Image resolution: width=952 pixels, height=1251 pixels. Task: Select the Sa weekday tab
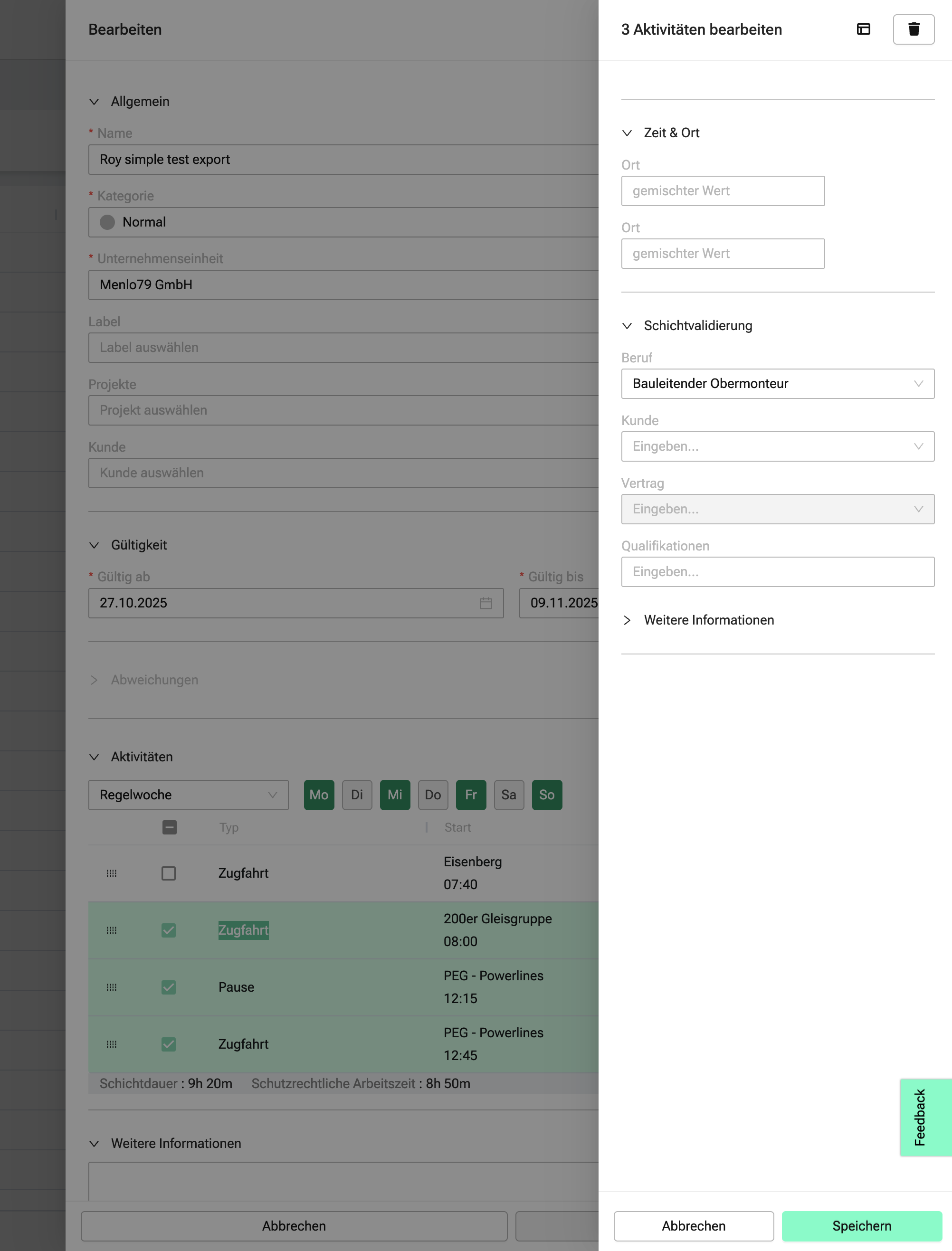coord(508,794)
